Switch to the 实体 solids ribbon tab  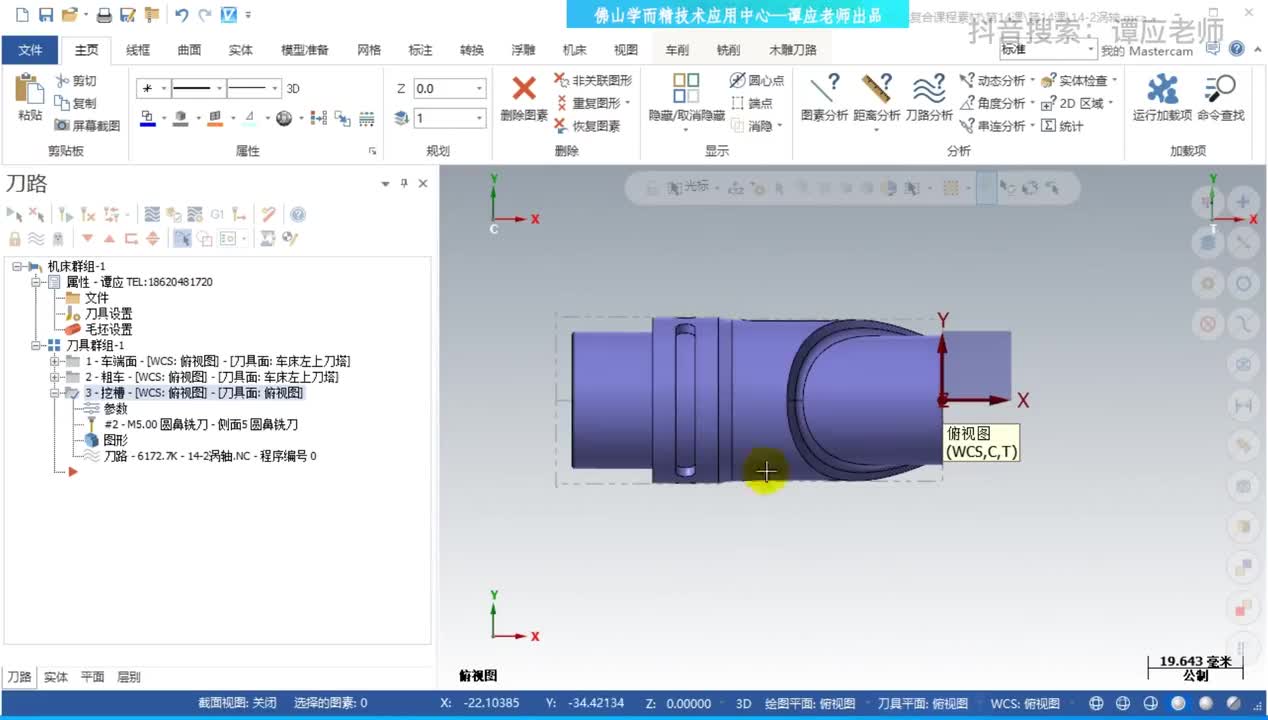coord(240,49)
